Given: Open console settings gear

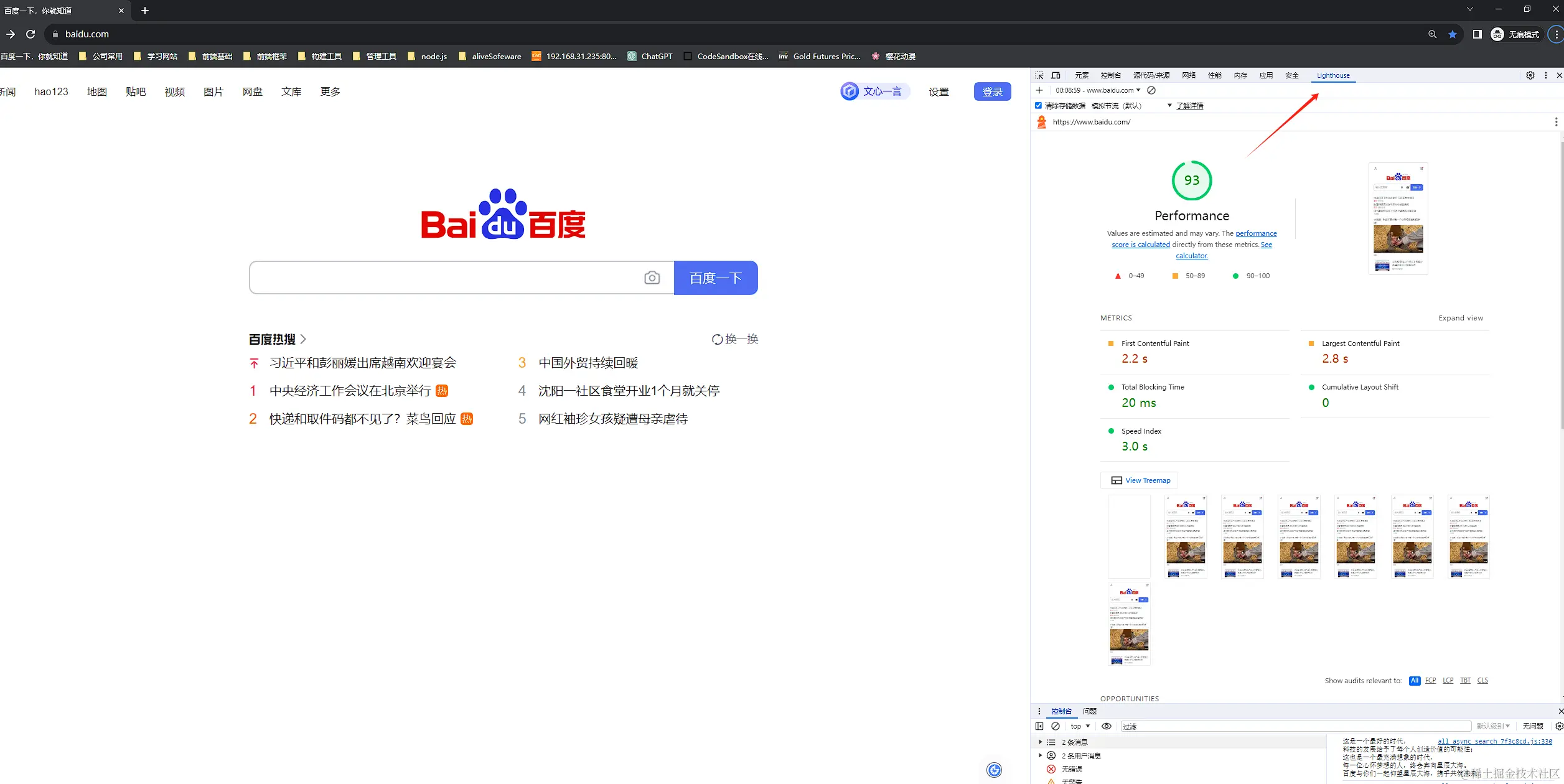Looking at the screenshot, I should point(1559,726).
